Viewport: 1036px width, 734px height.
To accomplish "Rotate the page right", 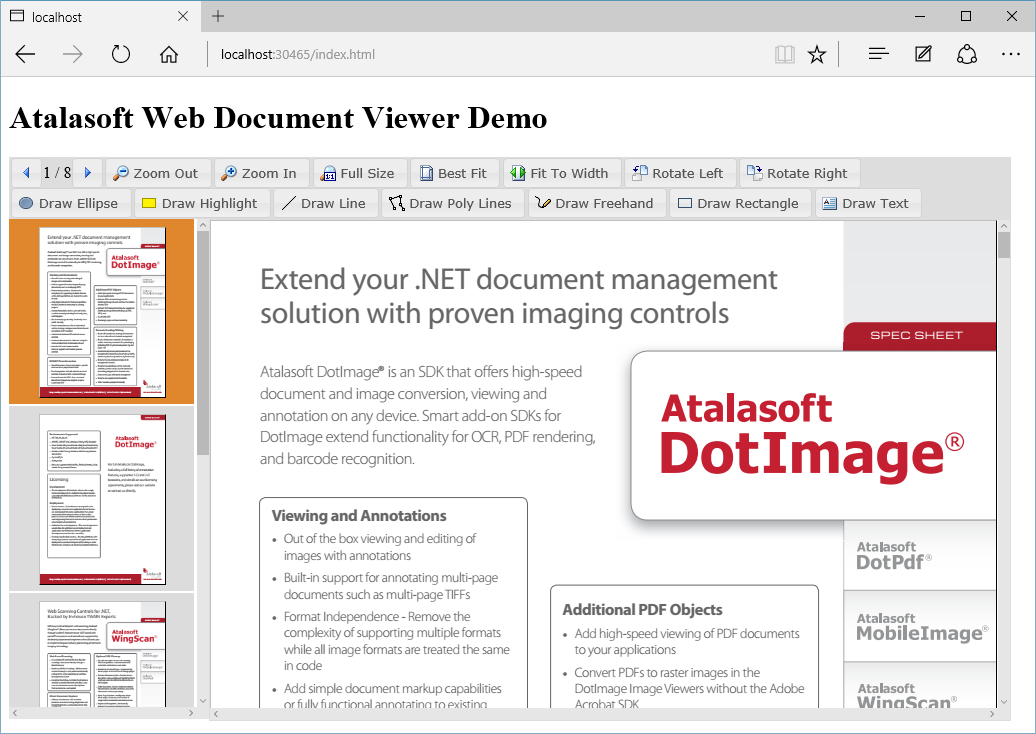I will (798, 173).
